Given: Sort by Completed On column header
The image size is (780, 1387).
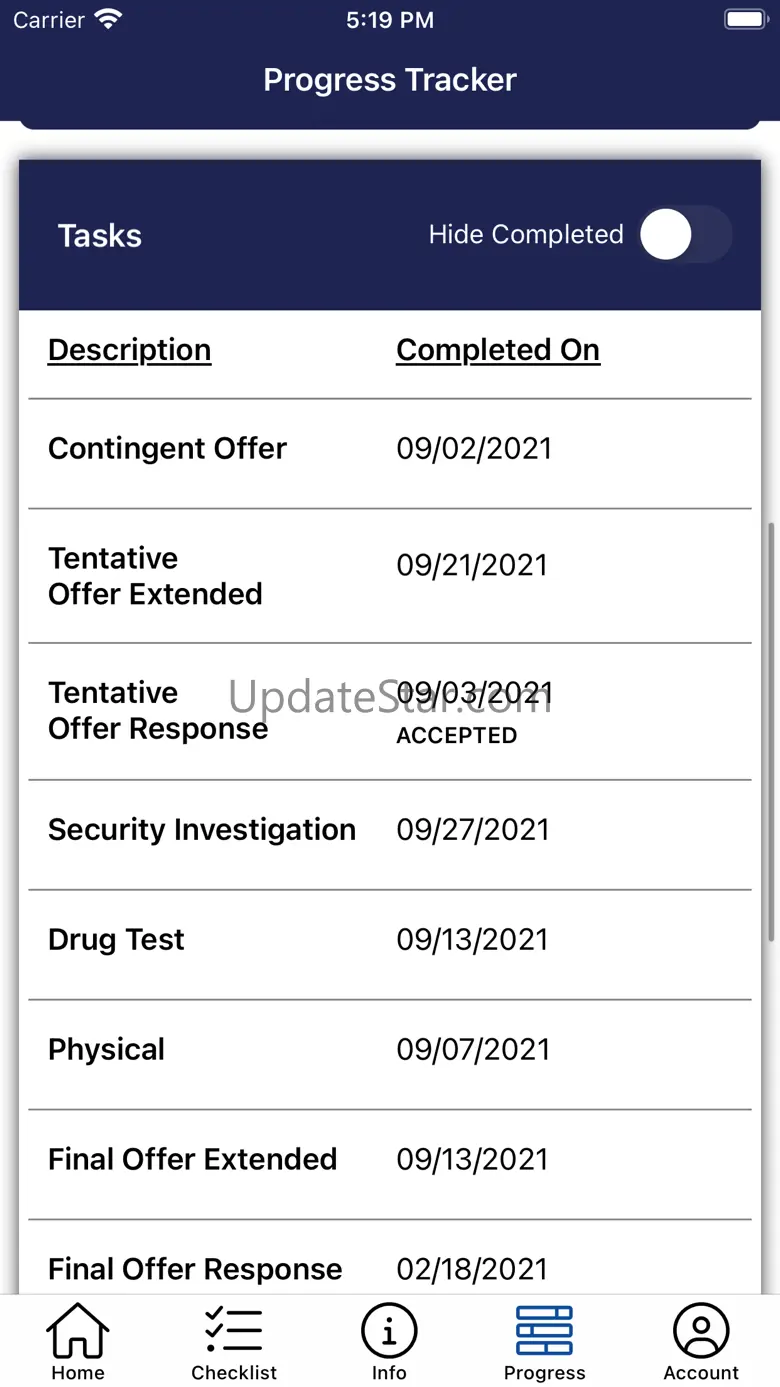Looking at the screenshot, I should (x=498, y=350).
